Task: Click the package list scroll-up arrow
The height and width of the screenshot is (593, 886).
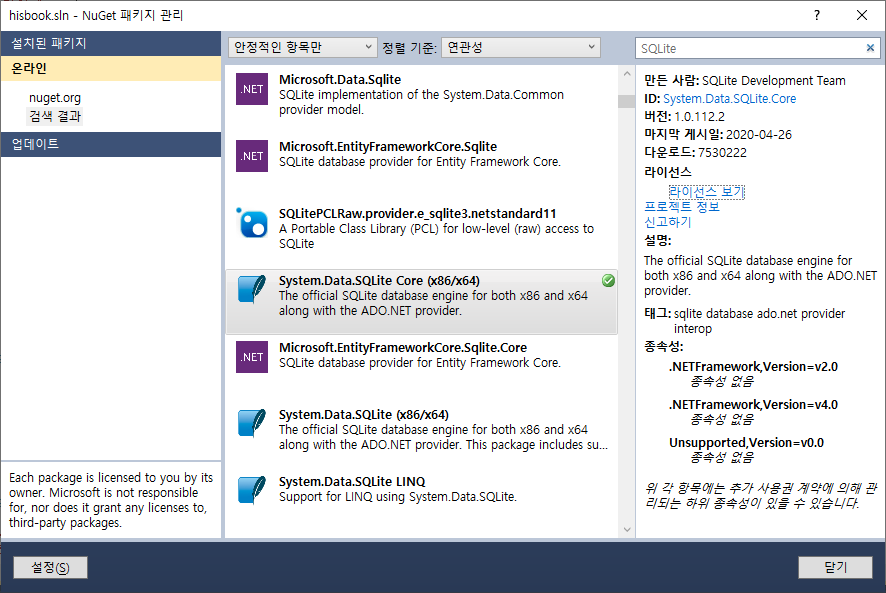Action: click(627, 74)
